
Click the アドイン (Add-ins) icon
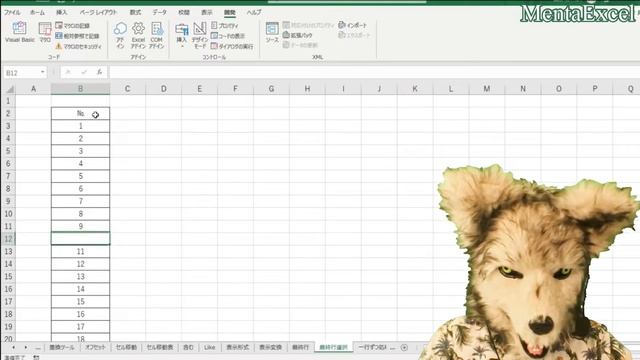click(x=120, y=35)
